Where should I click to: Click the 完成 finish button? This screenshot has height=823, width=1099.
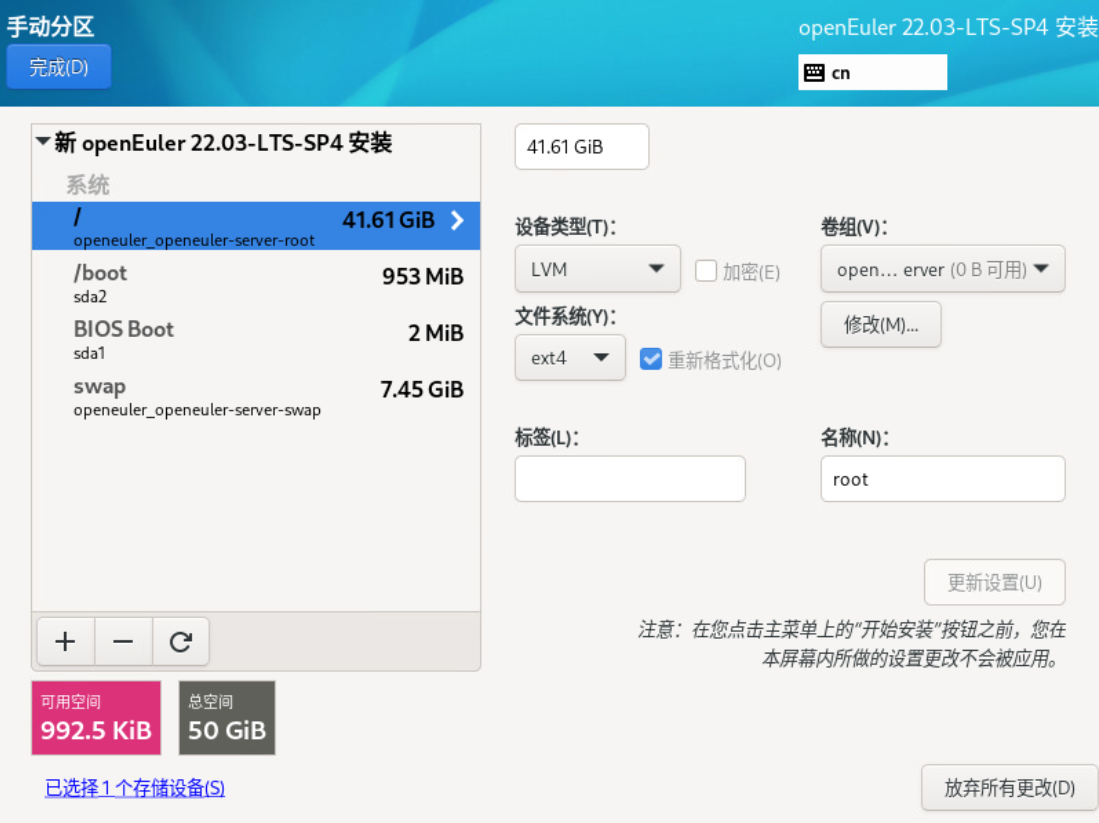pos(58,66)
